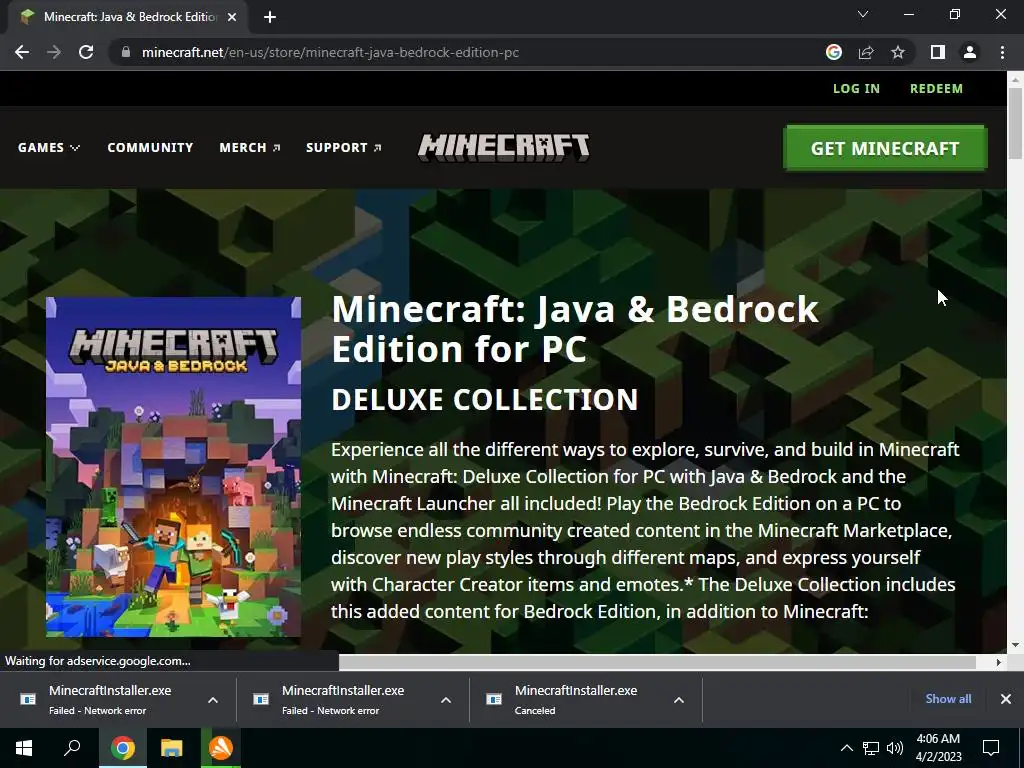Viewport: 1024px width, 768px height.
Task: Open a new tab with plus button
Action: pyautogui.click(x=270, y=17)
